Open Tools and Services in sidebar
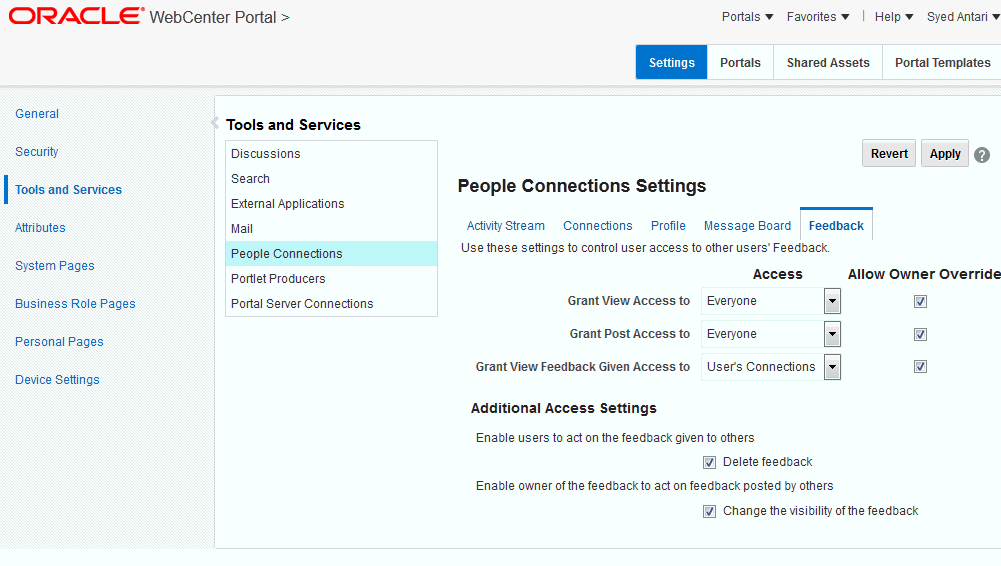The width and height of the screenshot is (1001, 566). click(x=68, y=190)
